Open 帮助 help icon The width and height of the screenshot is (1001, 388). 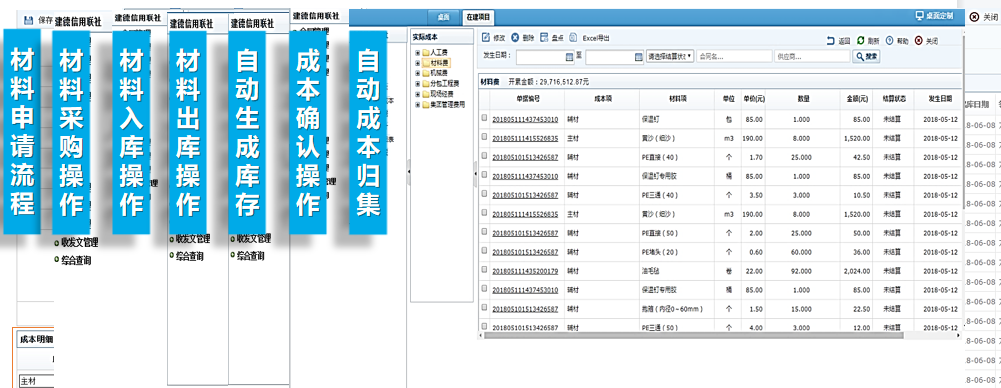pos(889,40)
